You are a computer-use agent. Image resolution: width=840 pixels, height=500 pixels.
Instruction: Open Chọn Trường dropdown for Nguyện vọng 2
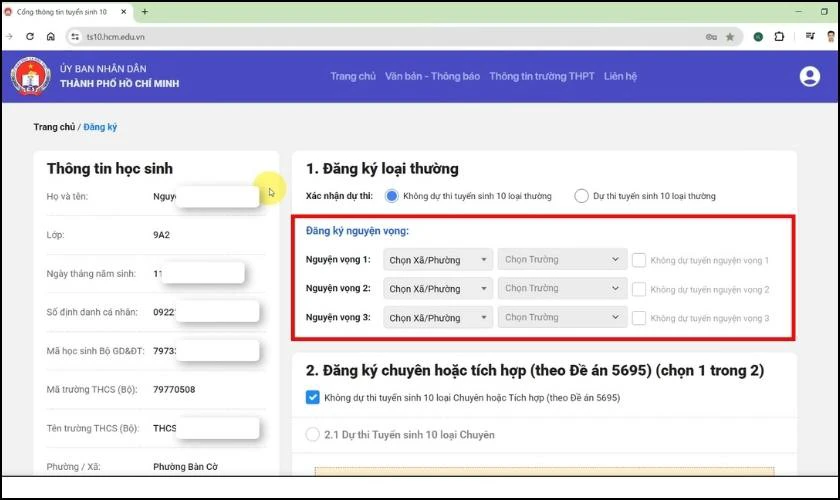(562, 288)
